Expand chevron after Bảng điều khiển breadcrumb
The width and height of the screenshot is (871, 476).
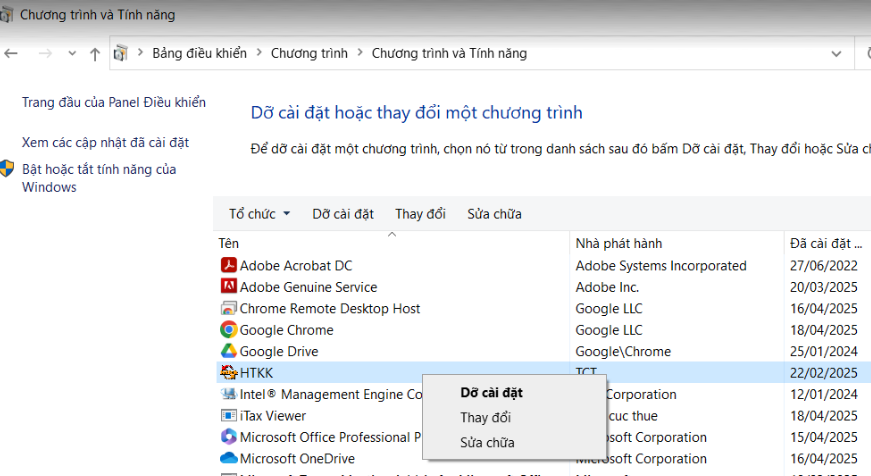click(259, 53)
